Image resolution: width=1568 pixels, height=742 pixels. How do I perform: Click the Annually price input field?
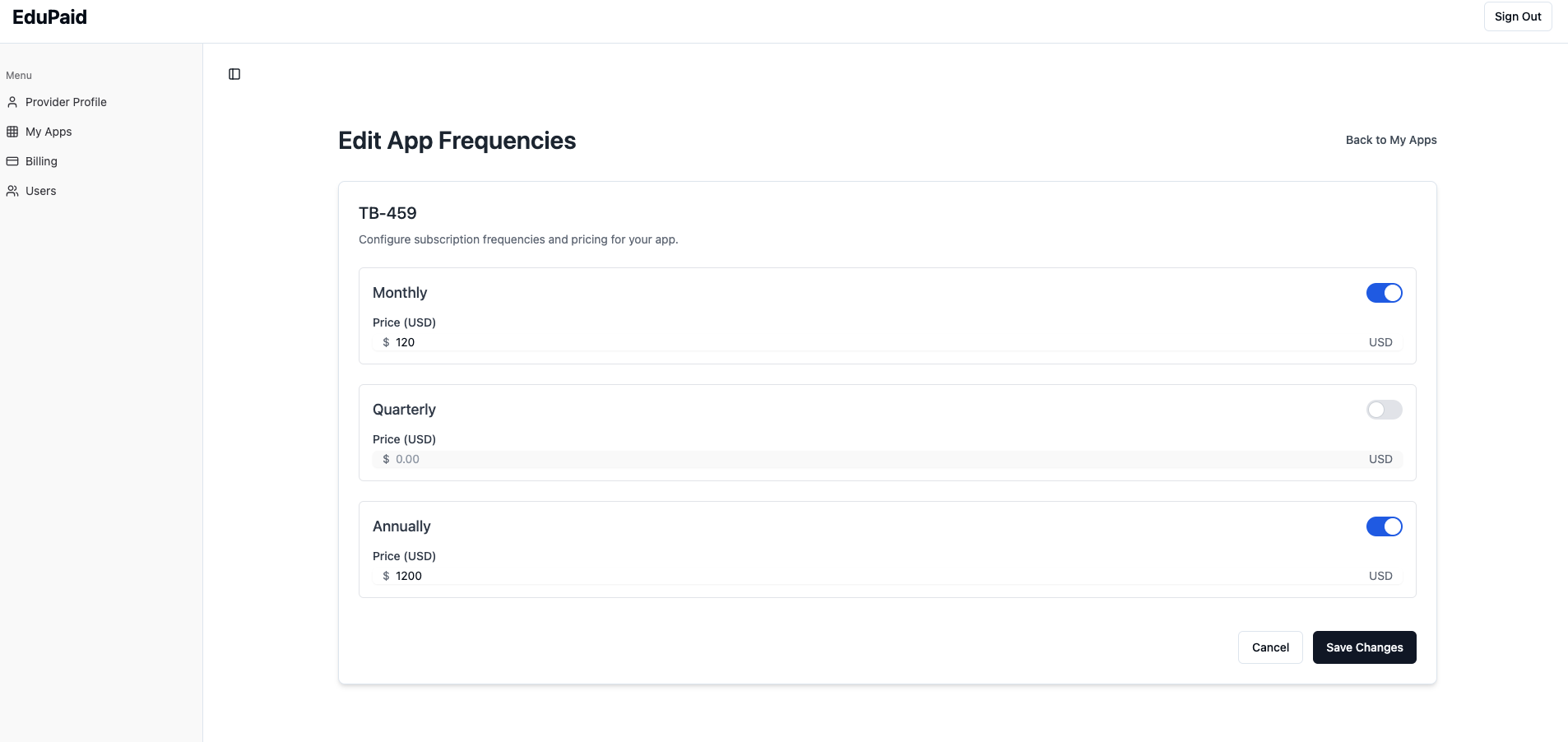[872, 576]
